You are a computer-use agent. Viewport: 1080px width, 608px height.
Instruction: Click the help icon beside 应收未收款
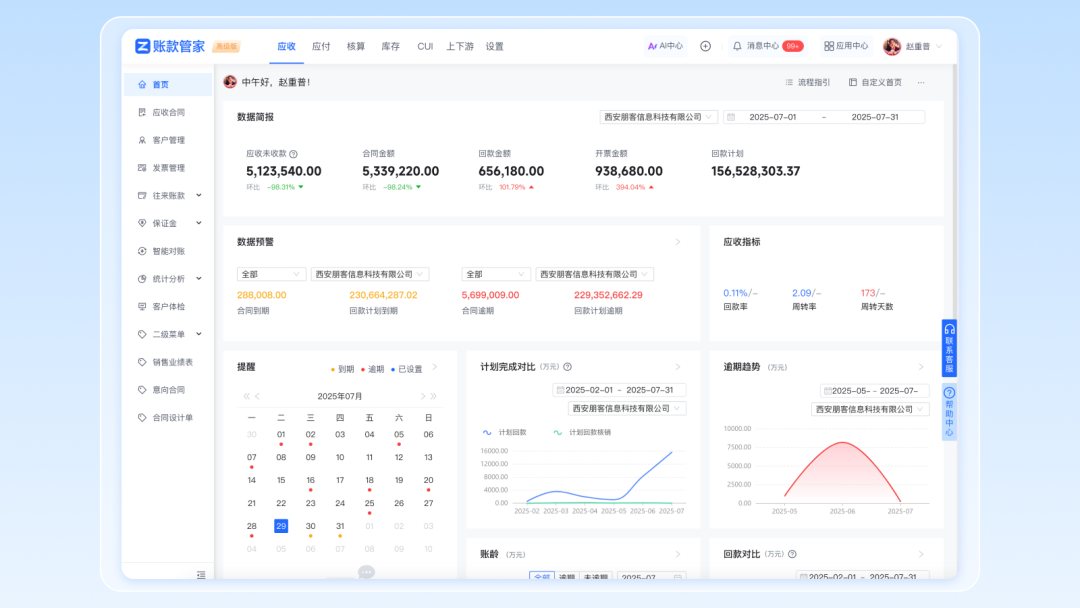coord(293,154)
